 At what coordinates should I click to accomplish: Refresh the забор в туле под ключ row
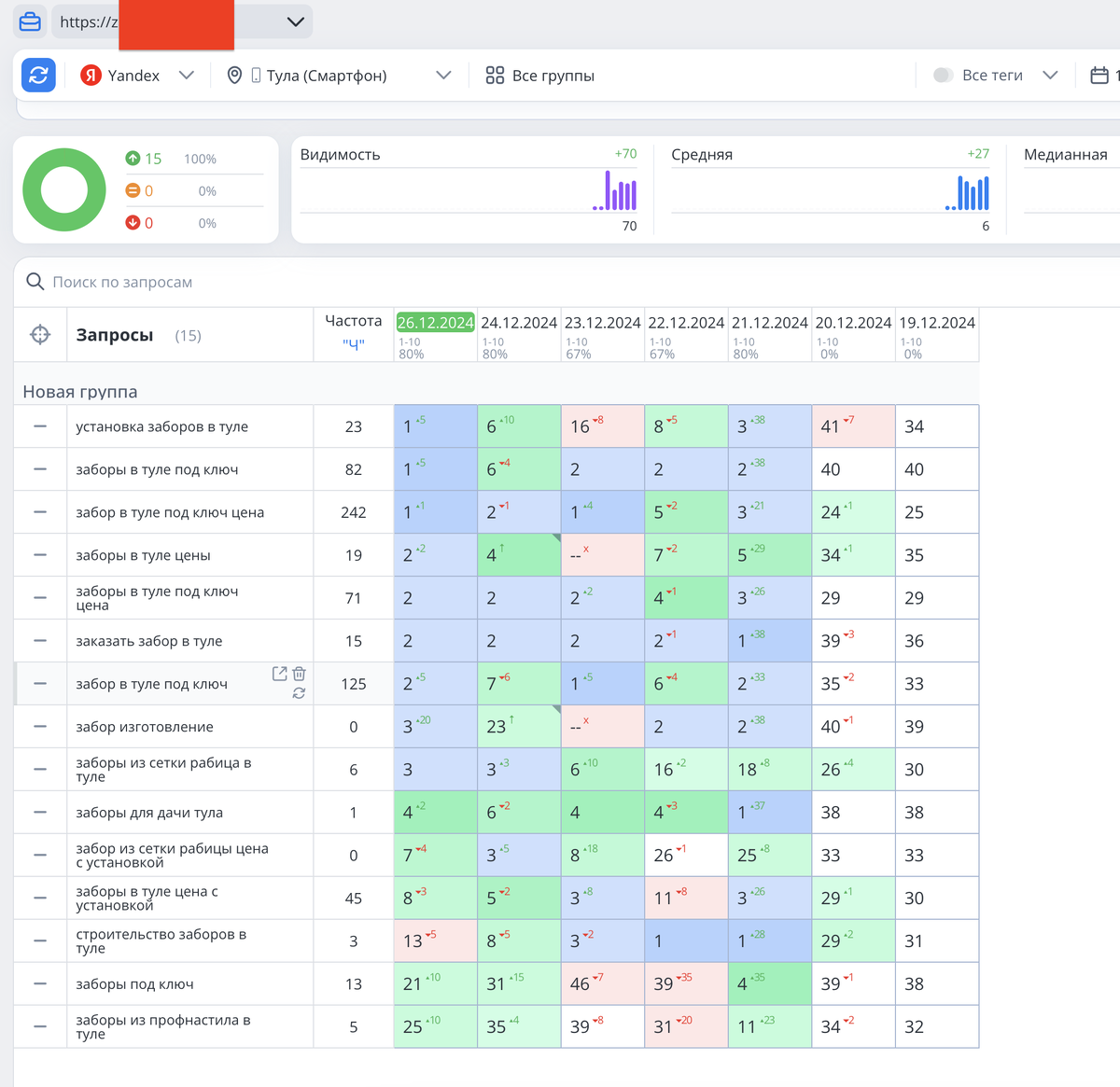(x=299, y=693)
